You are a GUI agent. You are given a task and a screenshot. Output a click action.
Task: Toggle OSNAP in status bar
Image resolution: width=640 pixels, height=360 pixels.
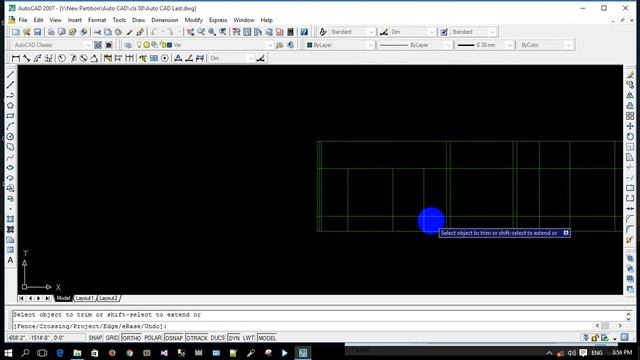[x=174, y=338]
